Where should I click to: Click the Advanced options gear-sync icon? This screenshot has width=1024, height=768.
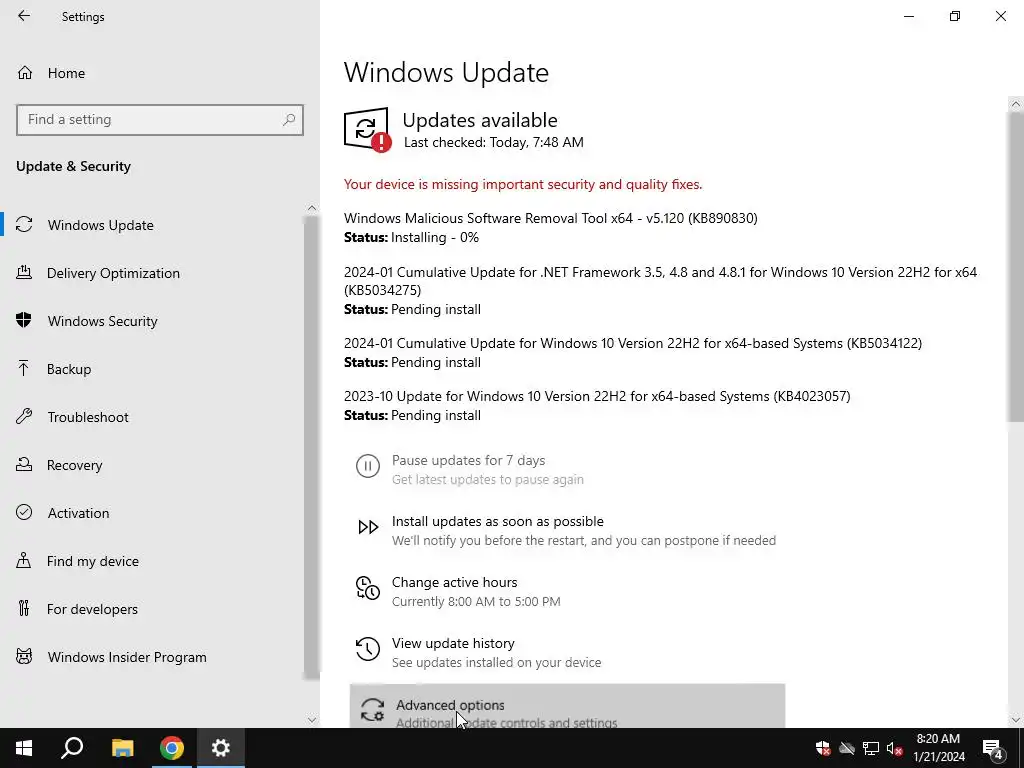coord(372,710)
